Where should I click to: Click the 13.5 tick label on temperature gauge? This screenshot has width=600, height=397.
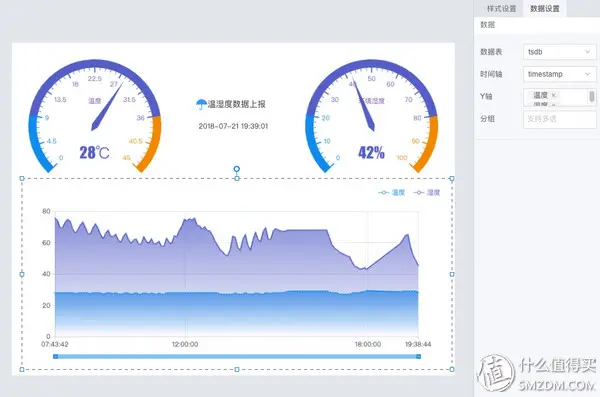pos(60,100)
